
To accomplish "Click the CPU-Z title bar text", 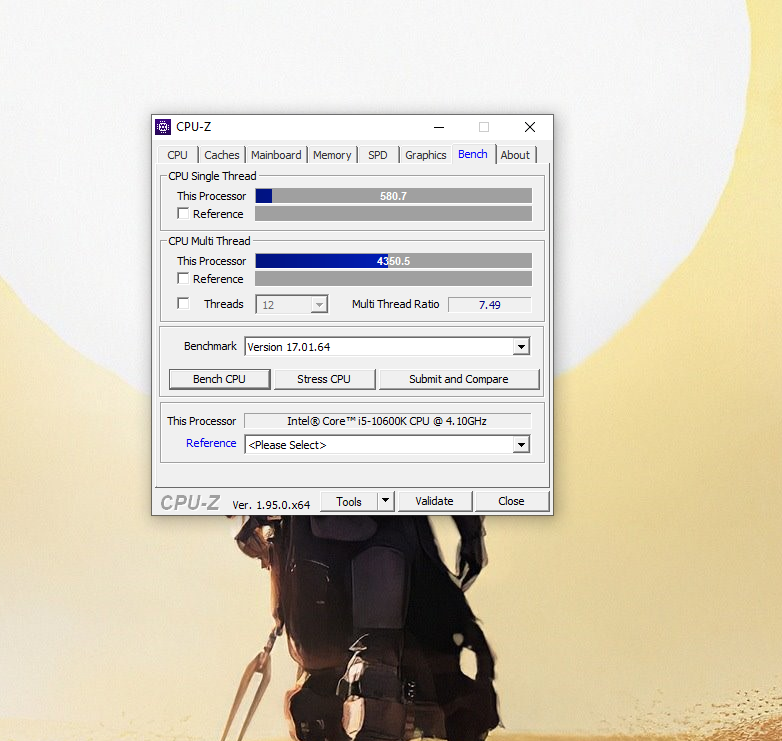I will tap(194, 127).
